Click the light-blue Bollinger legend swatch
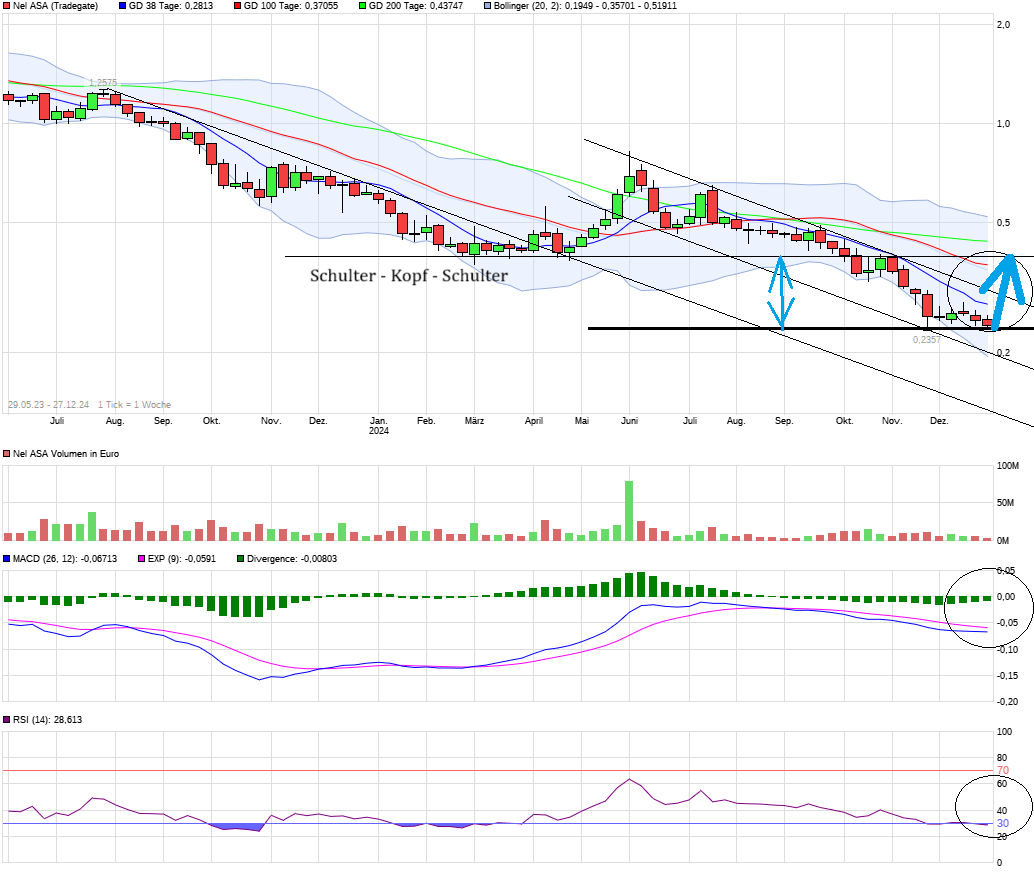The height and width of the screenshot is (873, 1034). (487, 5)
